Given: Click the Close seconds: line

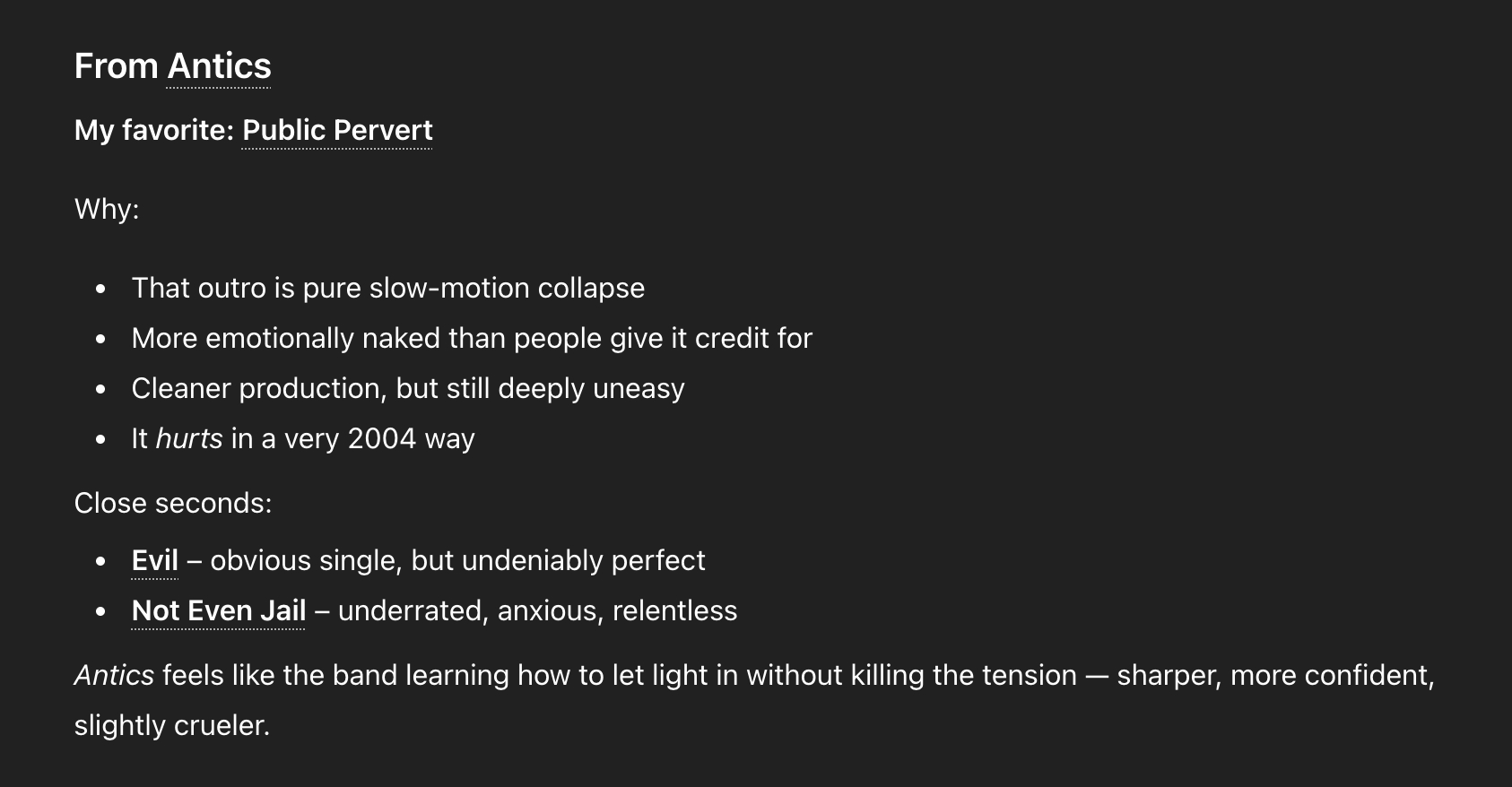Looking at the screenshot, I should point(172,503).
